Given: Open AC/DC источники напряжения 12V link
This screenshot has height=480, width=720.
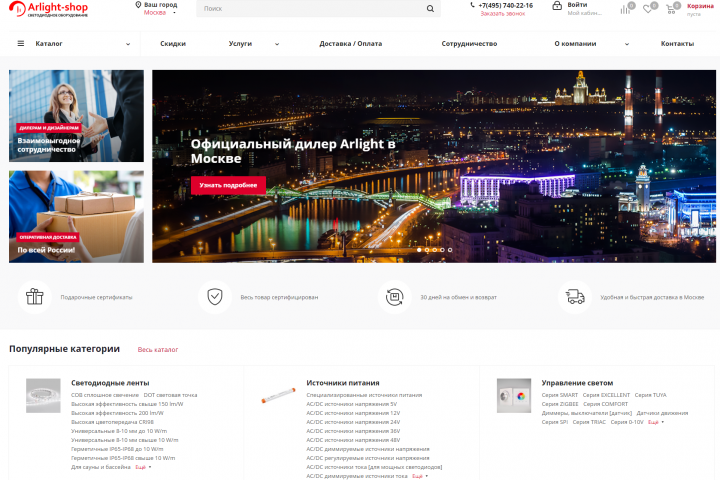Looking at the screenshot, I should (353, 413).
